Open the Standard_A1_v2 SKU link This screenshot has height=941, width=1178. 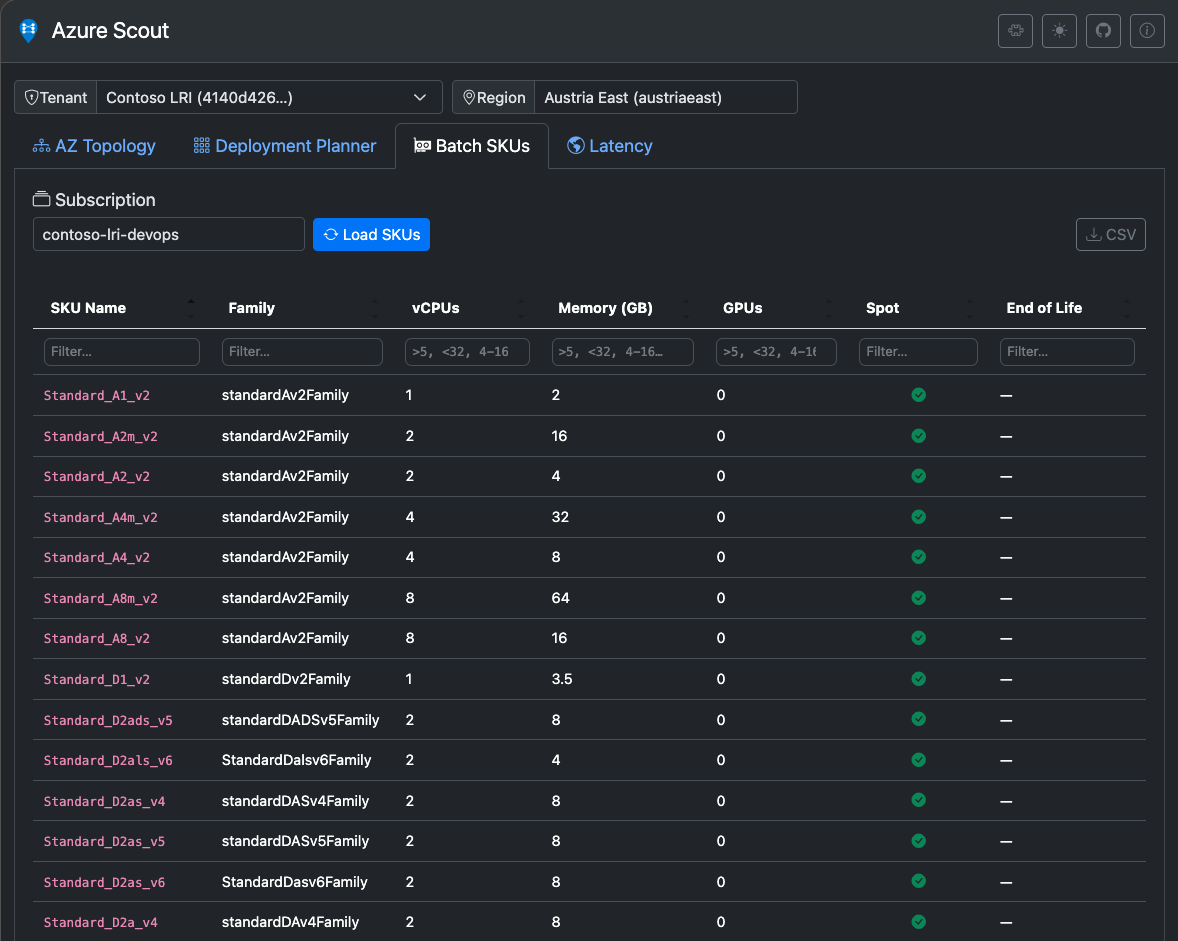coord(97,395)
